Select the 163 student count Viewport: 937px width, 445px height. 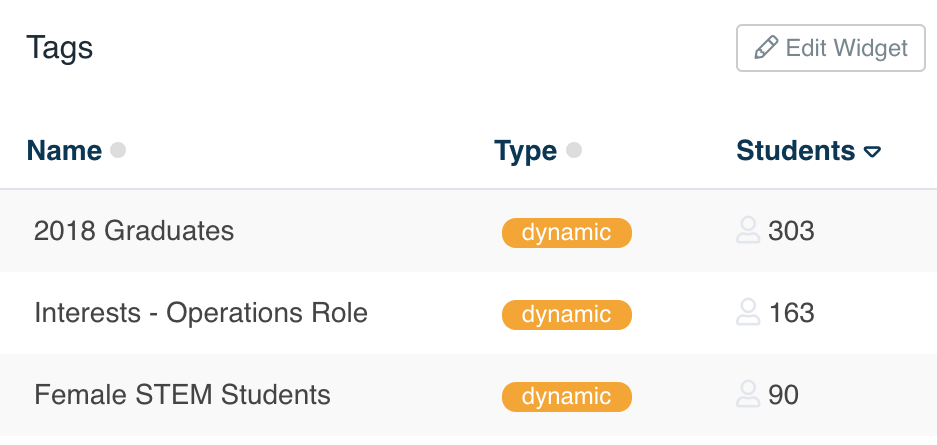791,313
